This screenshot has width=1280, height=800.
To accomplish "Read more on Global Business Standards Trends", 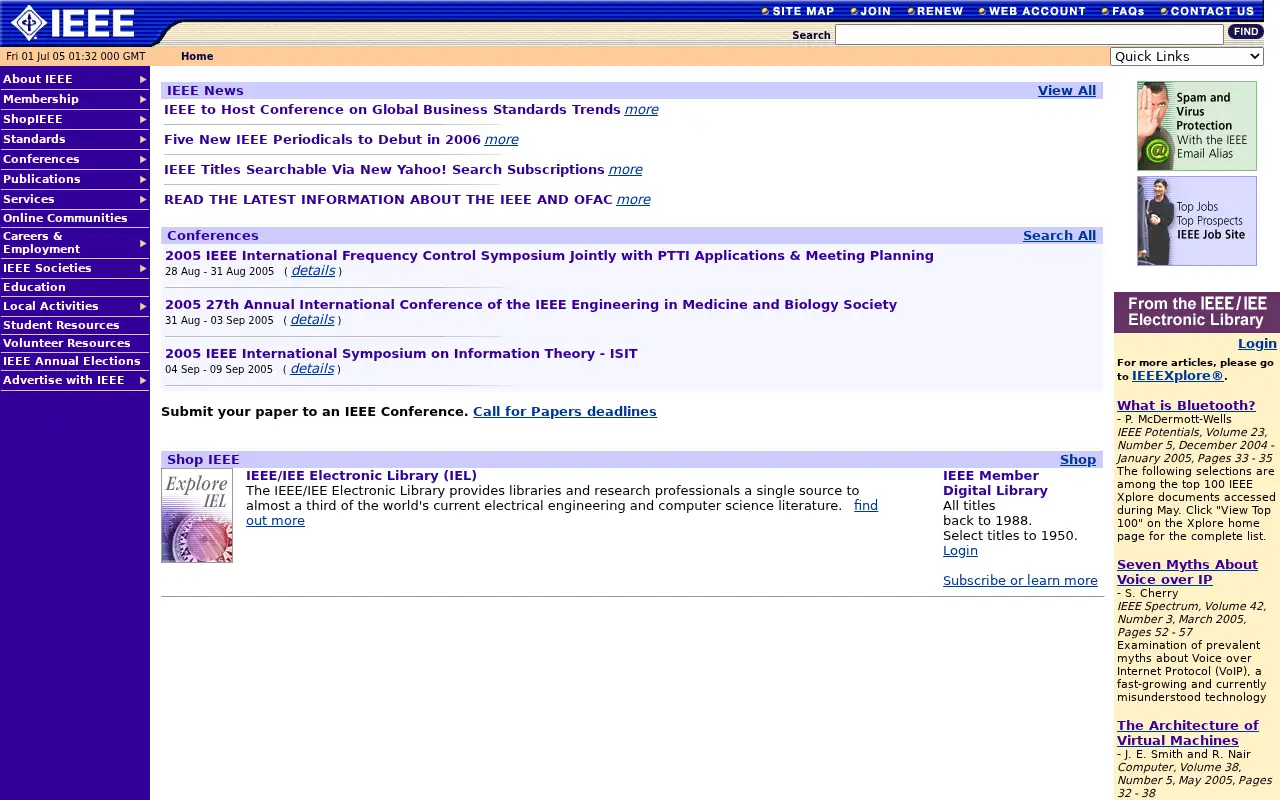I will (641, 110).
